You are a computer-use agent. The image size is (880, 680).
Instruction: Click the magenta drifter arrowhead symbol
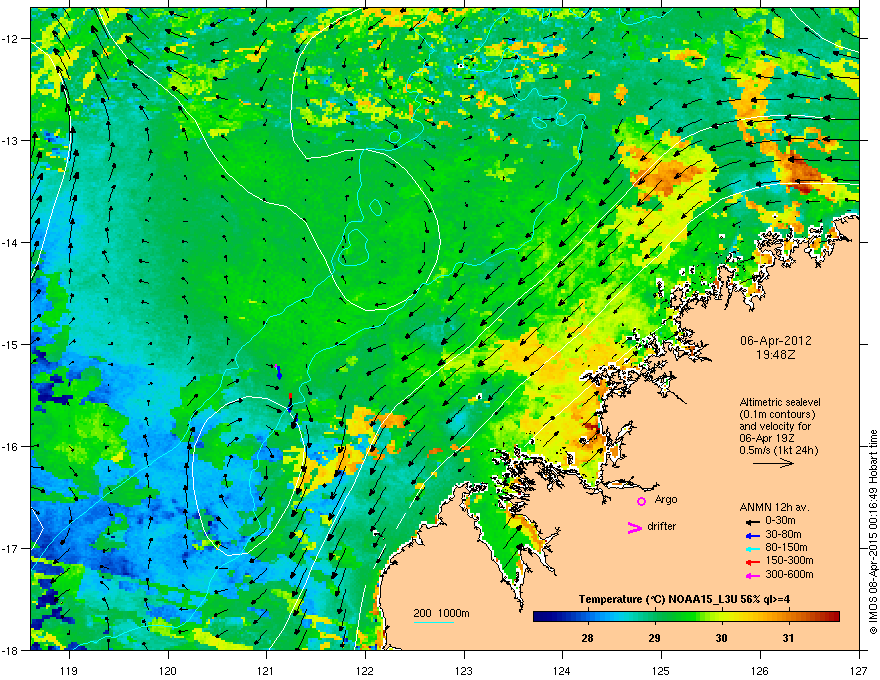pos(635,527)
